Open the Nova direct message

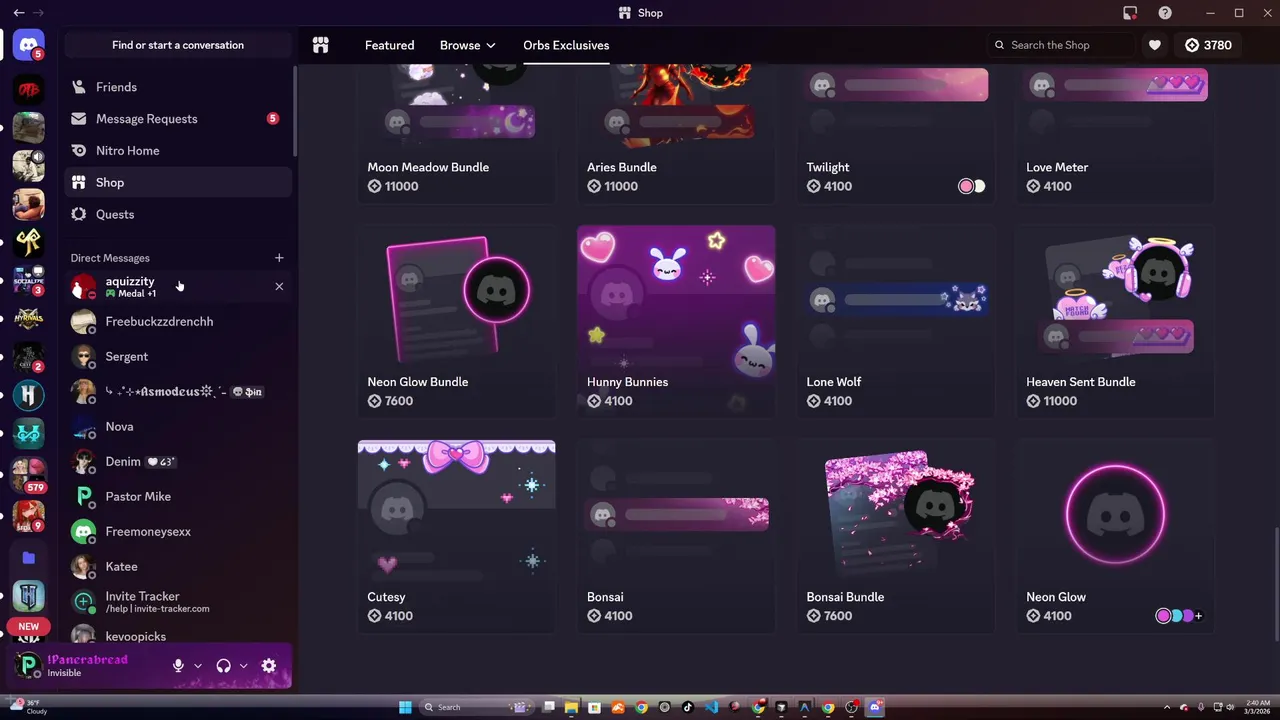point(178,427)
